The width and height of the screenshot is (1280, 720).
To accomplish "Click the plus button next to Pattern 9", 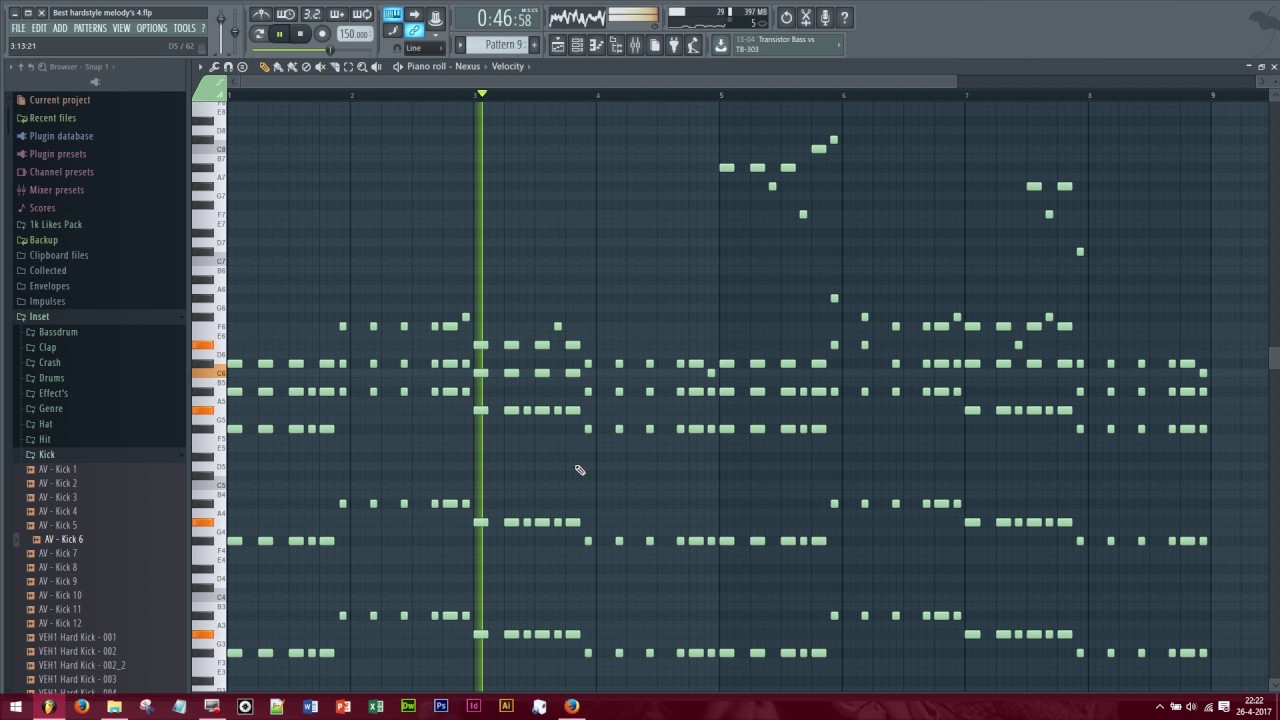I will [x=534, y=44].
